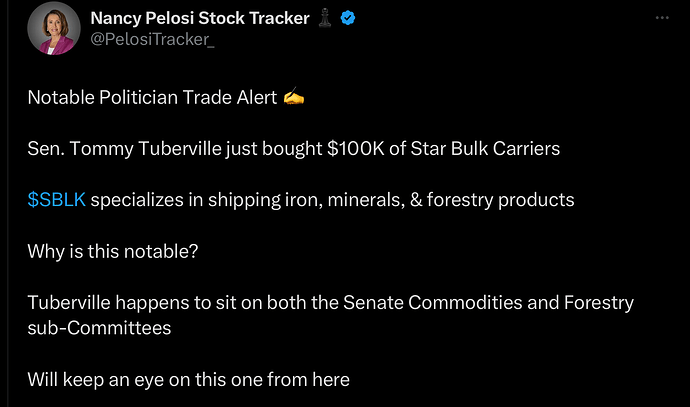
Task: Click the 'Star Bulk Carriers' company name
Action: [485, 149]
